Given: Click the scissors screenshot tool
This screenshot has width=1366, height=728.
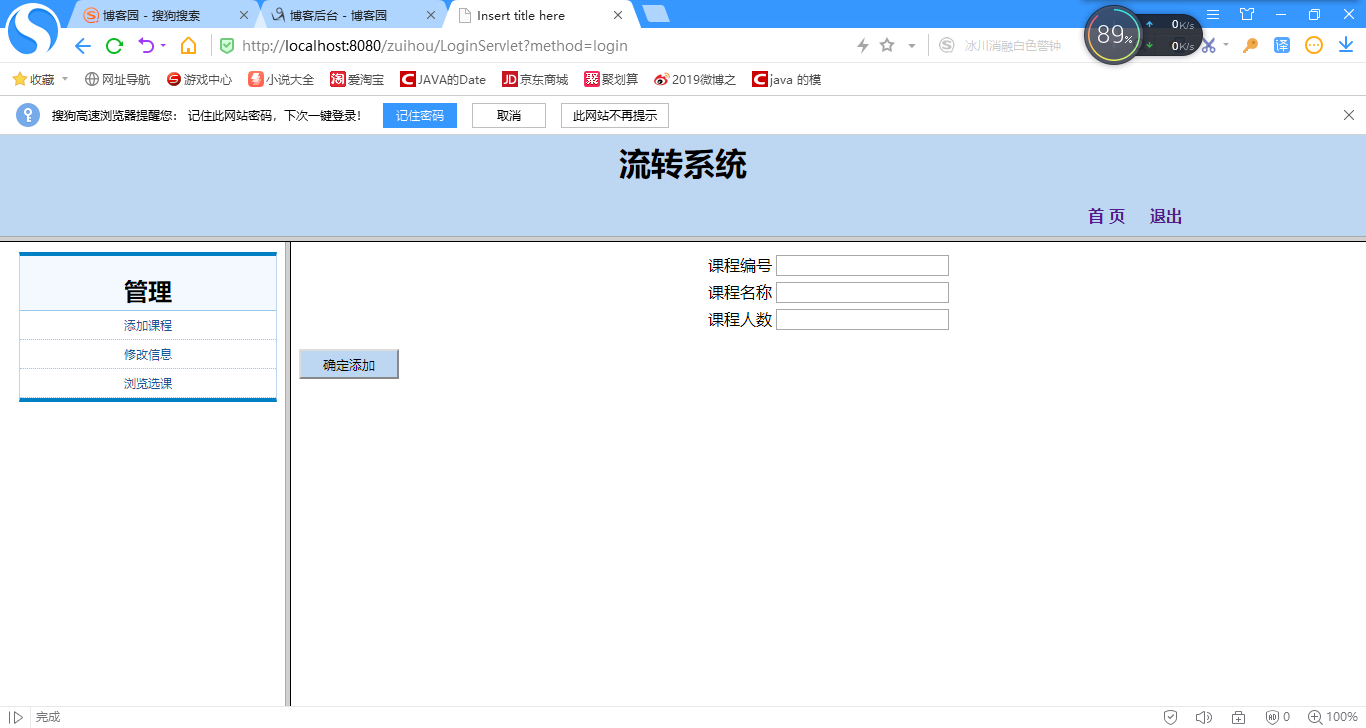Looking at the screenshot, I should [x=1209, y=46].
